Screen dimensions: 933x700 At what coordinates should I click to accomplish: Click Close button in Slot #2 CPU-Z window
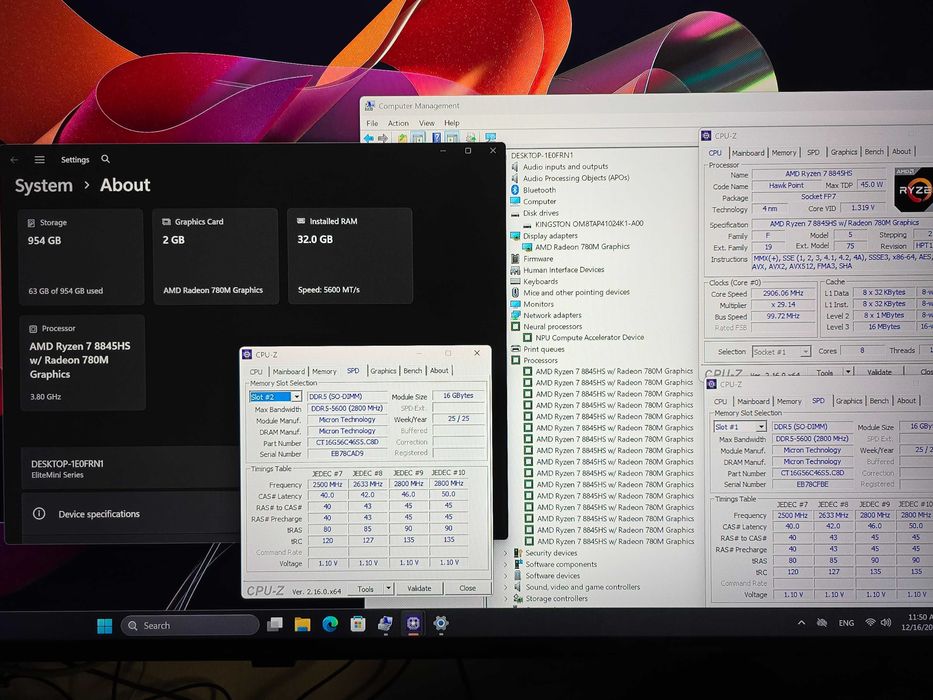[467, 588]
